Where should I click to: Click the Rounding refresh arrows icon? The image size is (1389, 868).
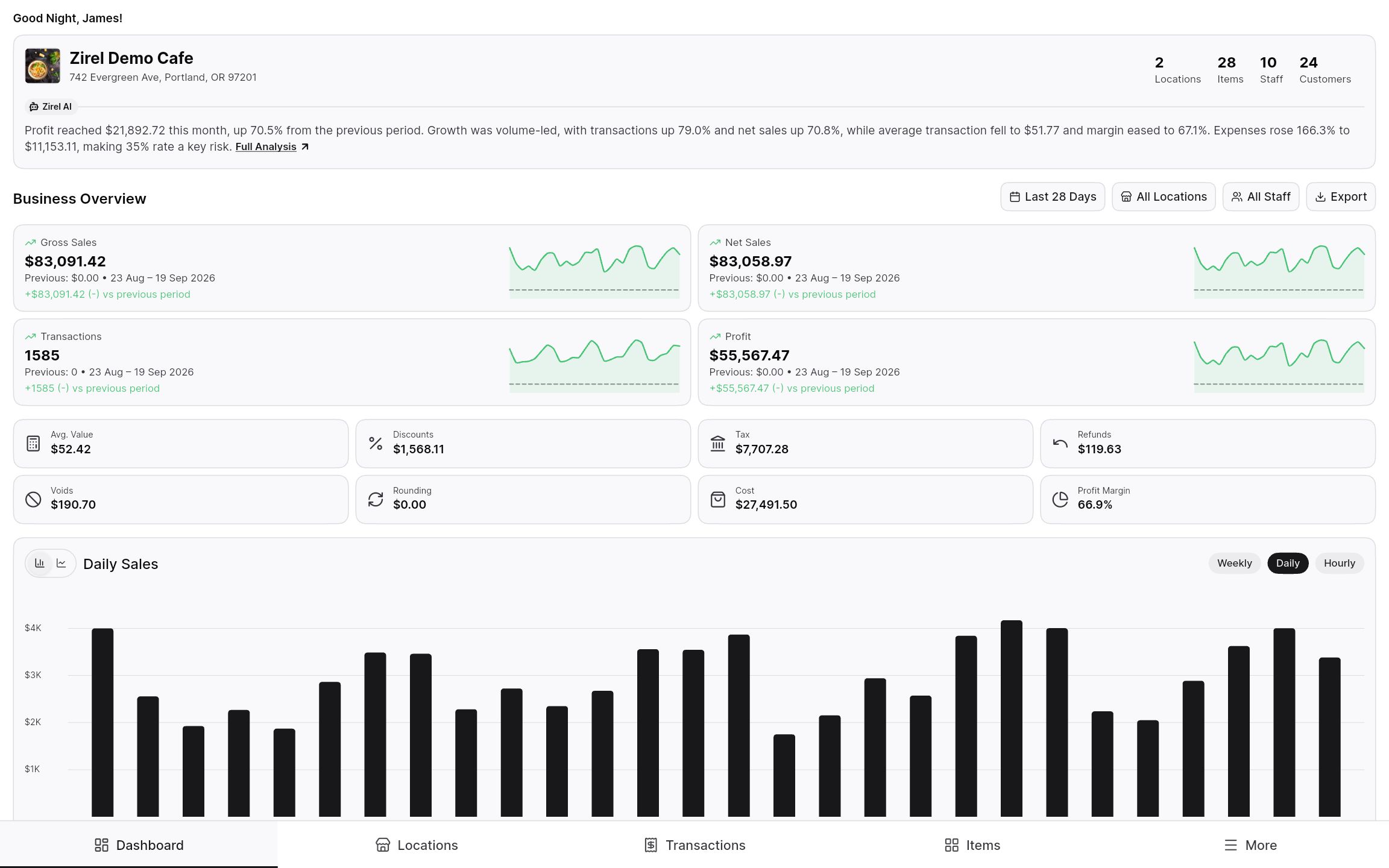pos(376,499)
